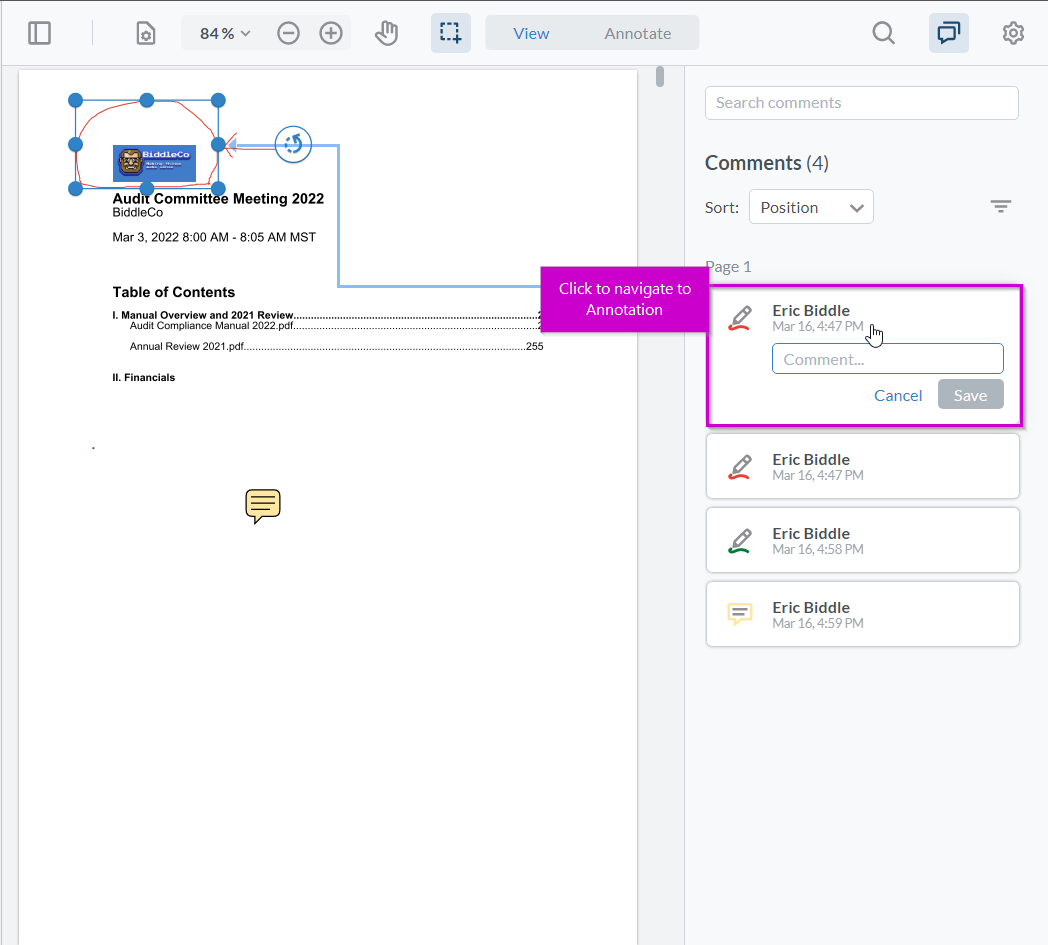Open the view controls page settings icon
1048x945 pixels.
tap(145, 33)
